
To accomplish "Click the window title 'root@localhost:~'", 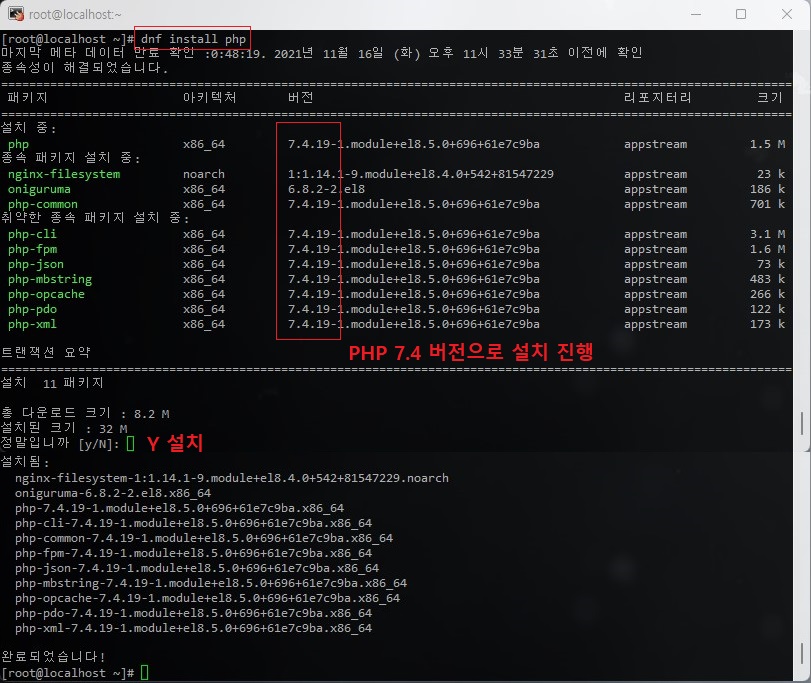I will point(75,14).
